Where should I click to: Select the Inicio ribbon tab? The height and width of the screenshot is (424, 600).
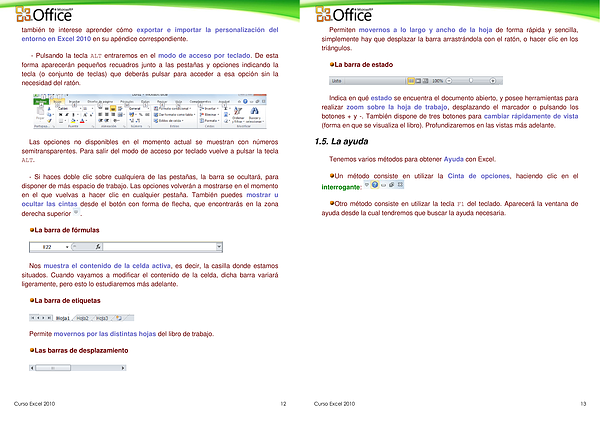click(x=57, y=101)
